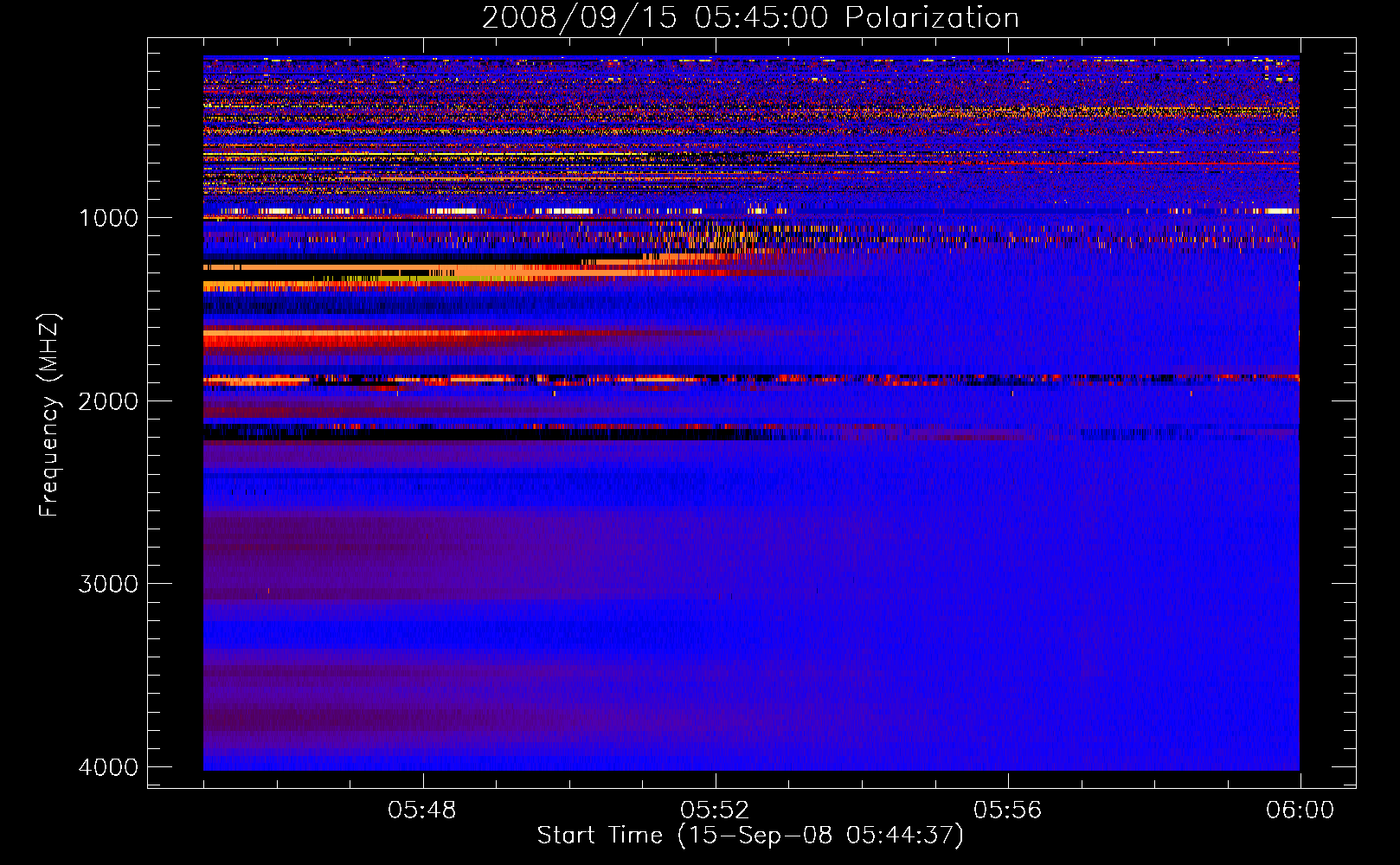Click the plot title '2008/09/15 05:45:00 Polarization'

(x=750, y=17)
